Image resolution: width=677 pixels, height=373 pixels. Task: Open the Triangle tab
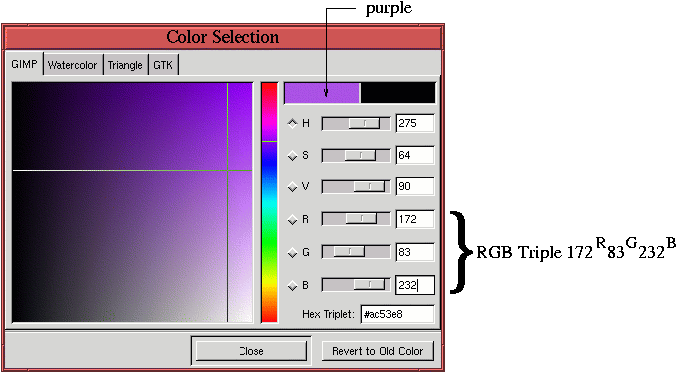click(125, 65)
